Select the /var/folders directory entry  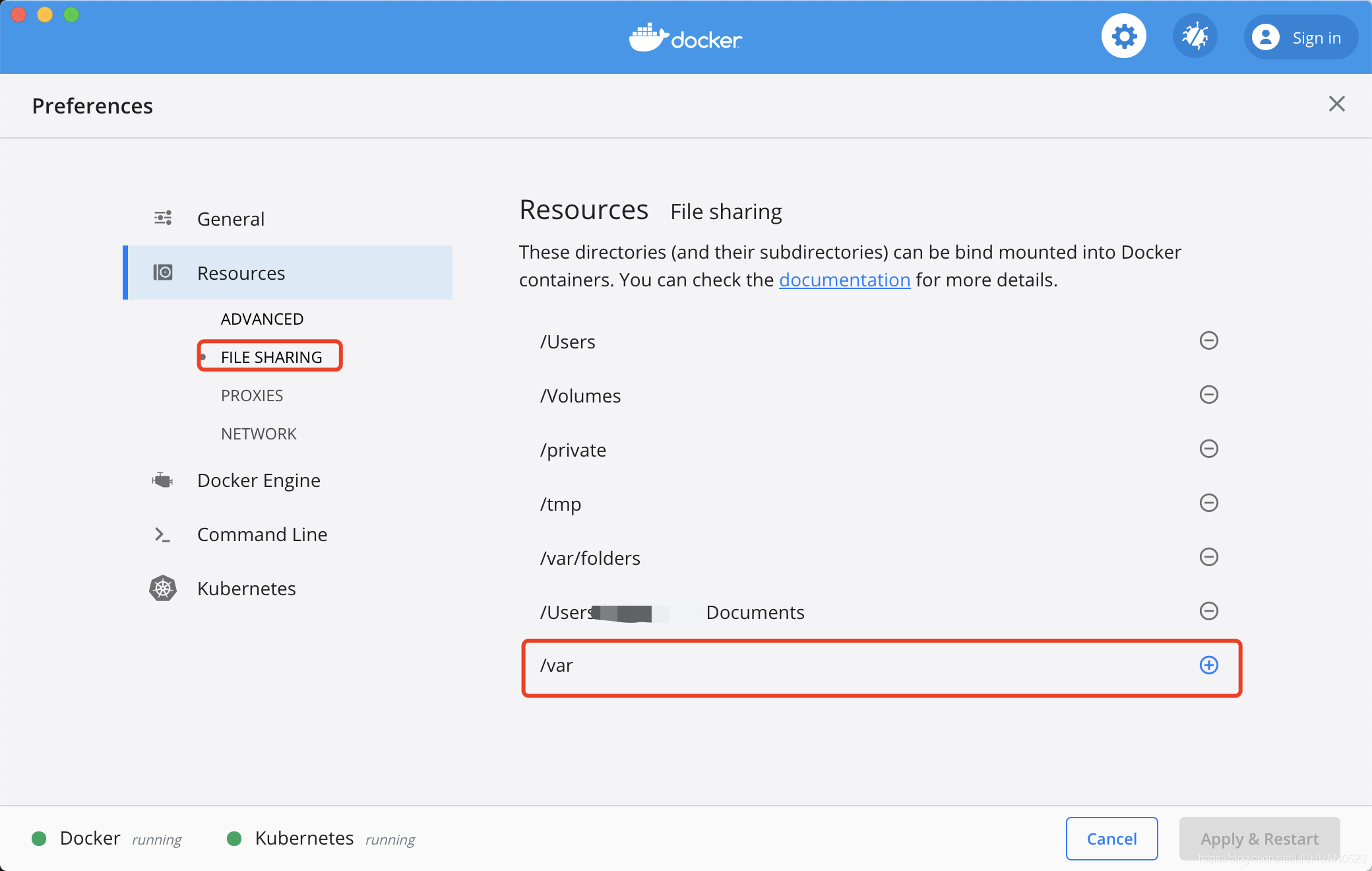click(x=590, y=558)
